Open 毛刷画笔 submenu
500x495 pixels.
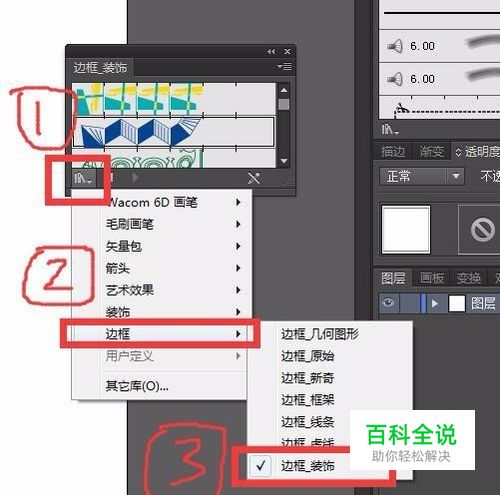(162, 224)
